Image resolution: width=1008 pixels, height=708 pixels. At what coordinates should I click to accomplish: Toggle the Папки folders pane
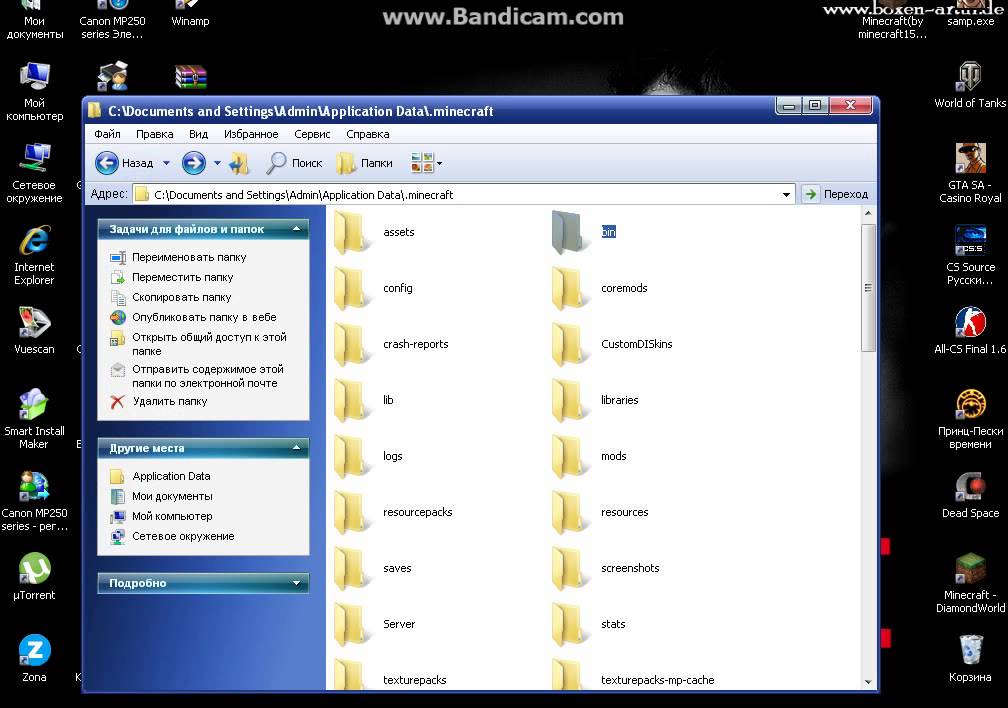(364, 163)
